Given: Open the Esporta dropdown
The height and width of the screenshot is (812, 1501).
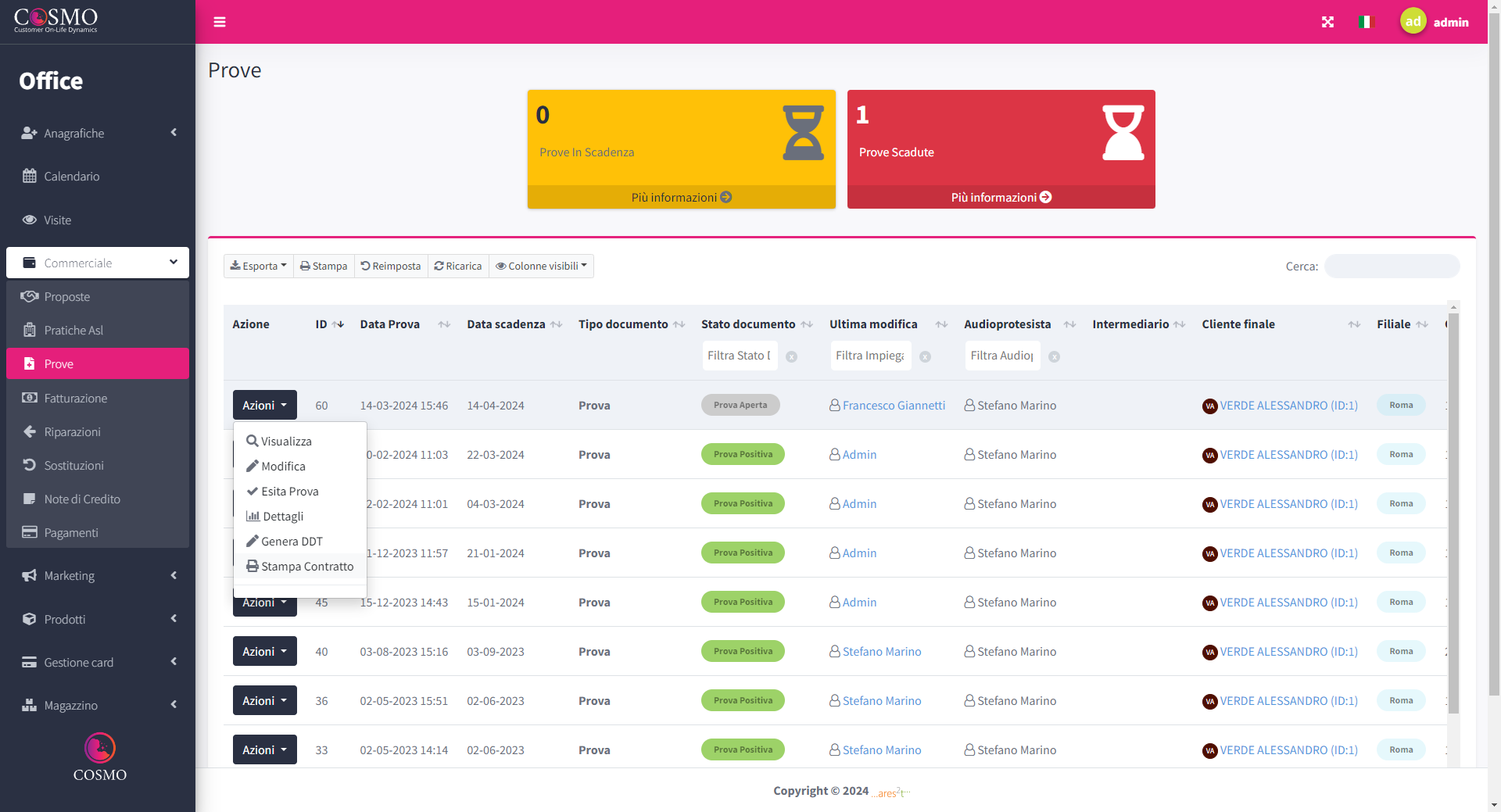Looking at the screenshot, I should [x=259, y=266].
